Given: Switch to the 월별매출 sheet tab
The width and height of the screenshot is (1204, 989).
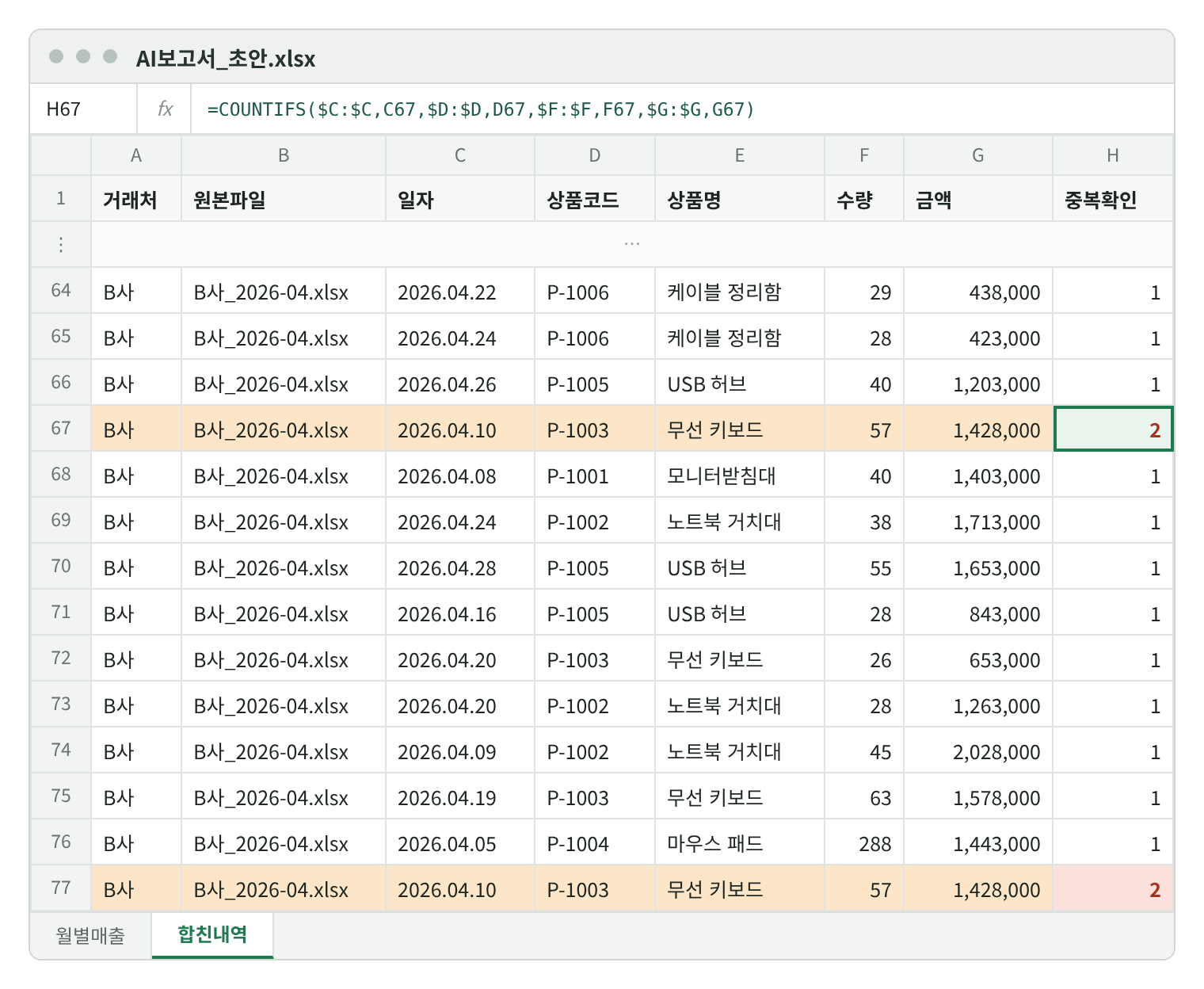Looking at the screenshot, I should tap(90, 935).
